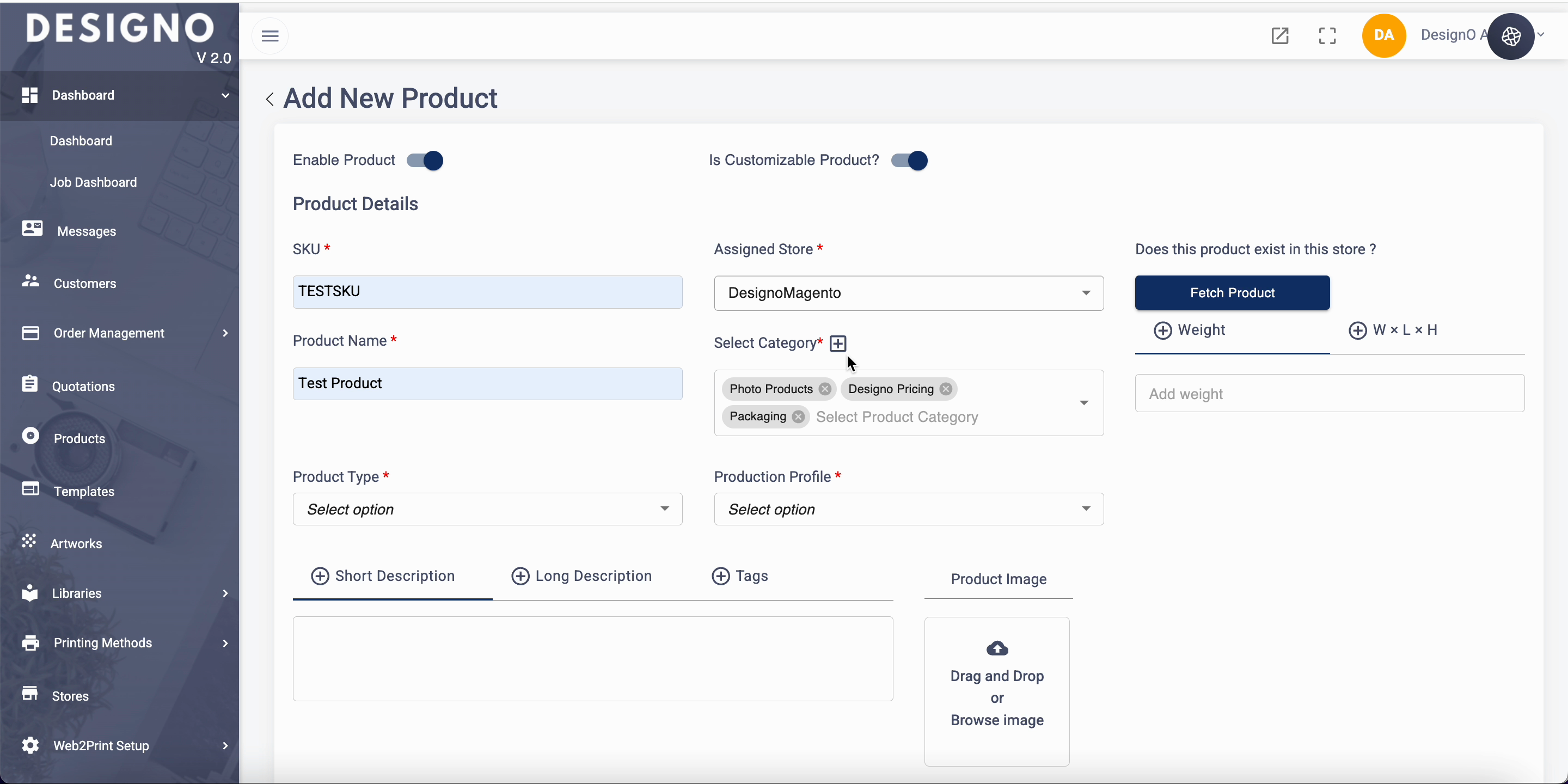Open the Production Profile dropdown
This screenshot has height=784, width=1568.
(x=908, y=510)
